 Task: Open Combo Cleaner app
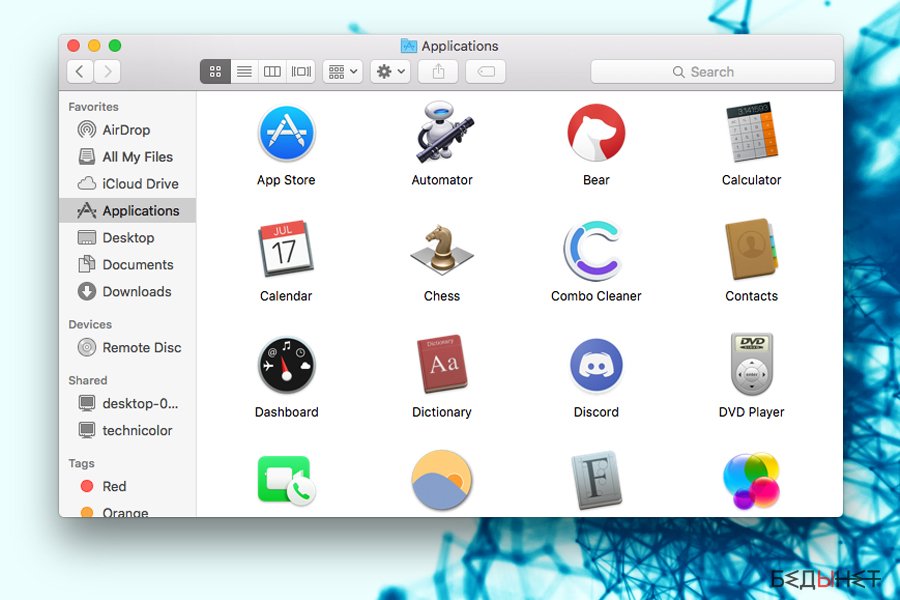[594, 250]
